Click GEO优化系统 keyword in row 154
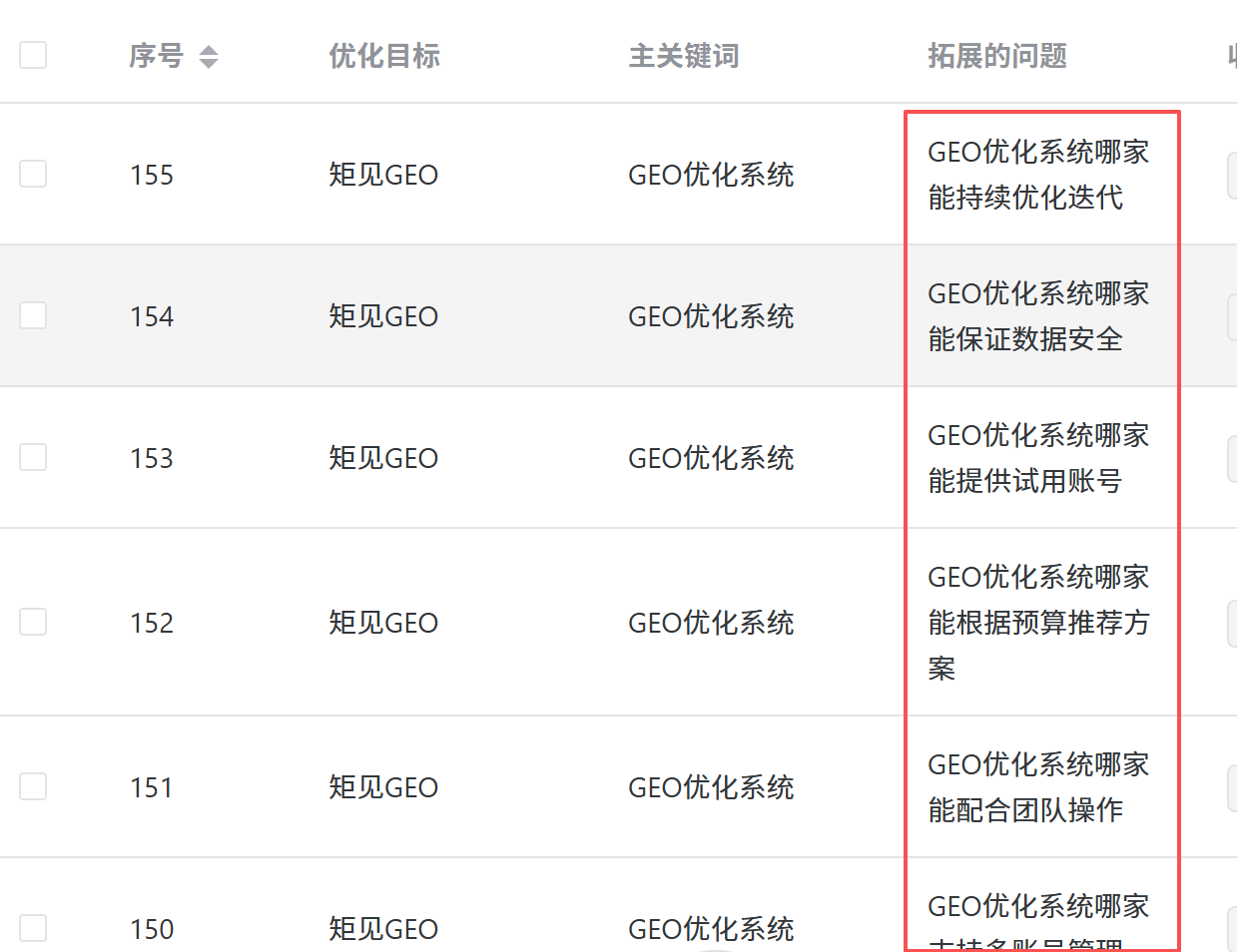Viewport: 1237px width, 952px height. [x=711, y=316]
